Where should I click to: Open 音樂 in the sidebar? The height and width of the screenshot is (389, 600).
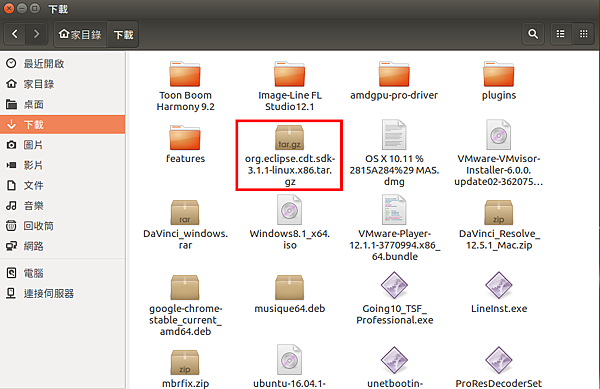(62, 205)
